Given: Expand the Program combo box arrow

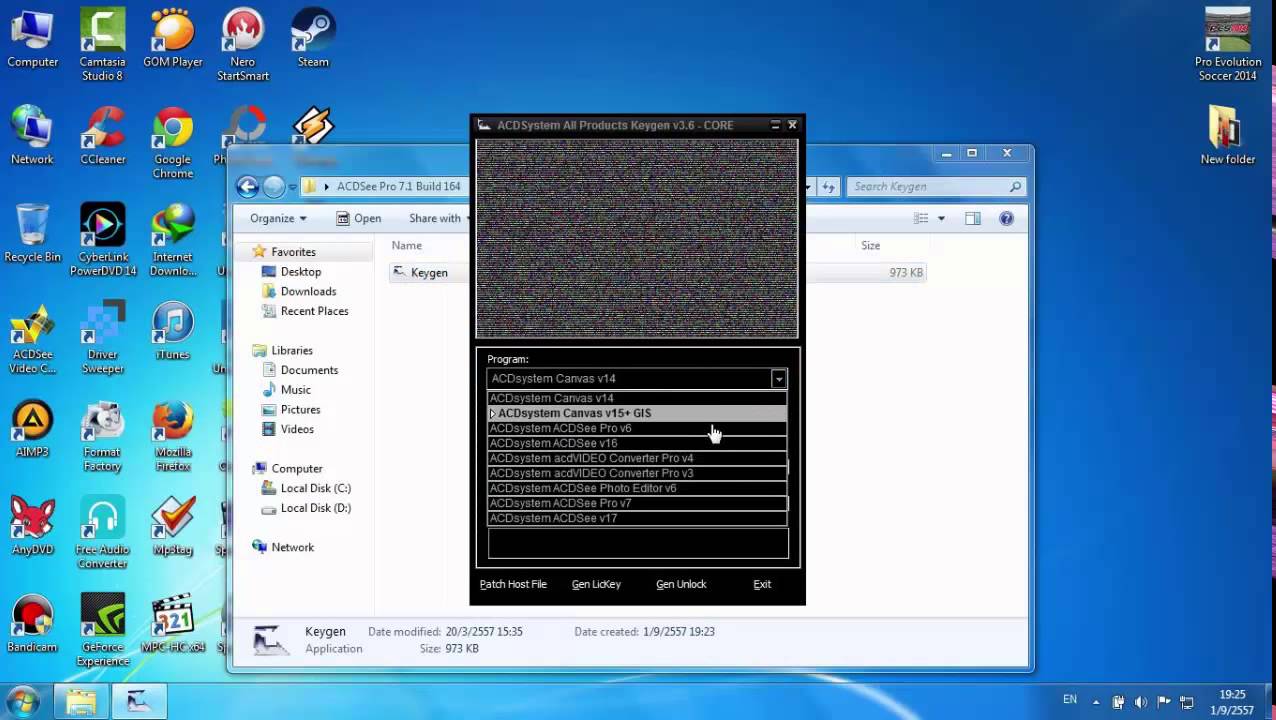Looking at the screenshot, I should (x=778, y=378).
